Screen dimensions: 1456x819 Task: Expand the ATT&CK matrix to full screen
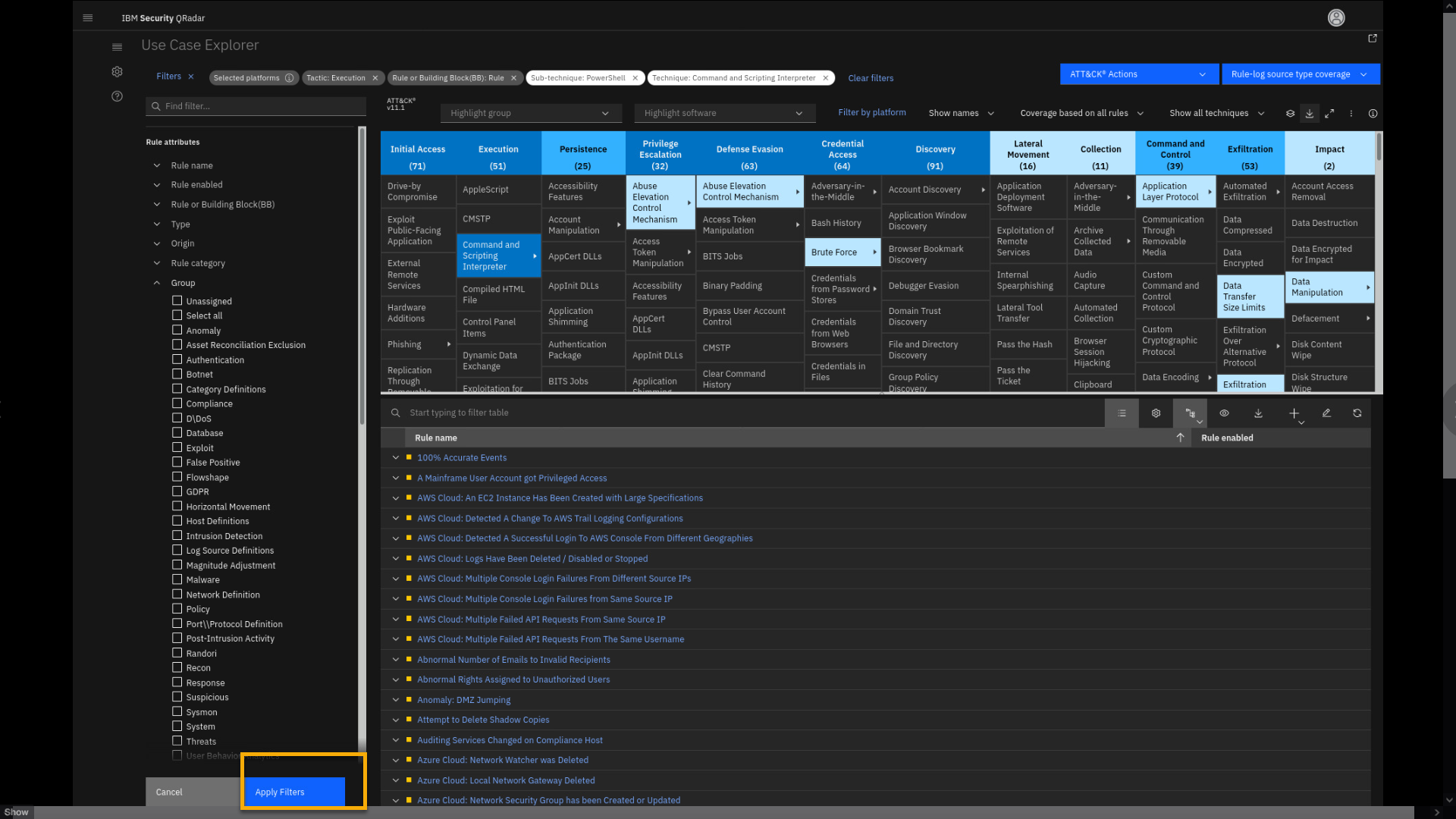[x=1329, y=113]
